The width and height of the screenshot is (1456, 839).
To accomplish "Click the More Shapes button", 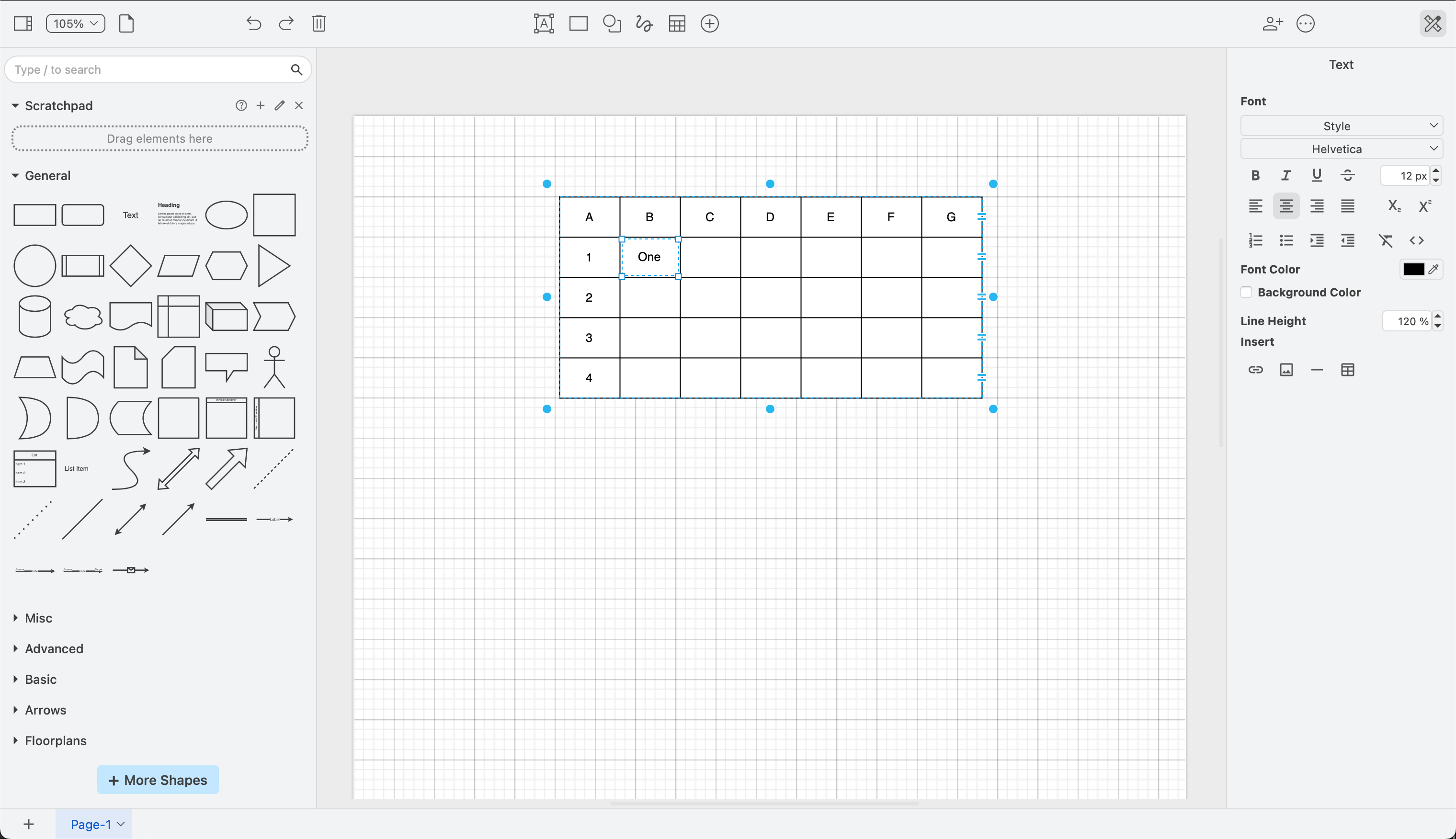I will [158, 780].
